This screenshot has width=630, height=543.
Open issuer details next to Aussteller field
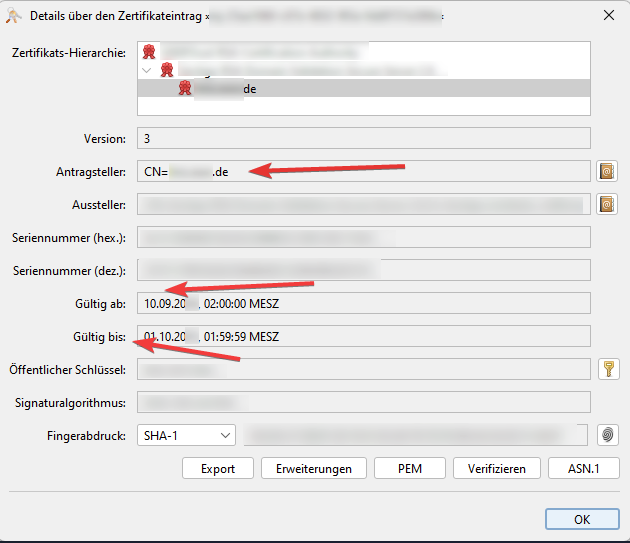[x=606, y=205]
